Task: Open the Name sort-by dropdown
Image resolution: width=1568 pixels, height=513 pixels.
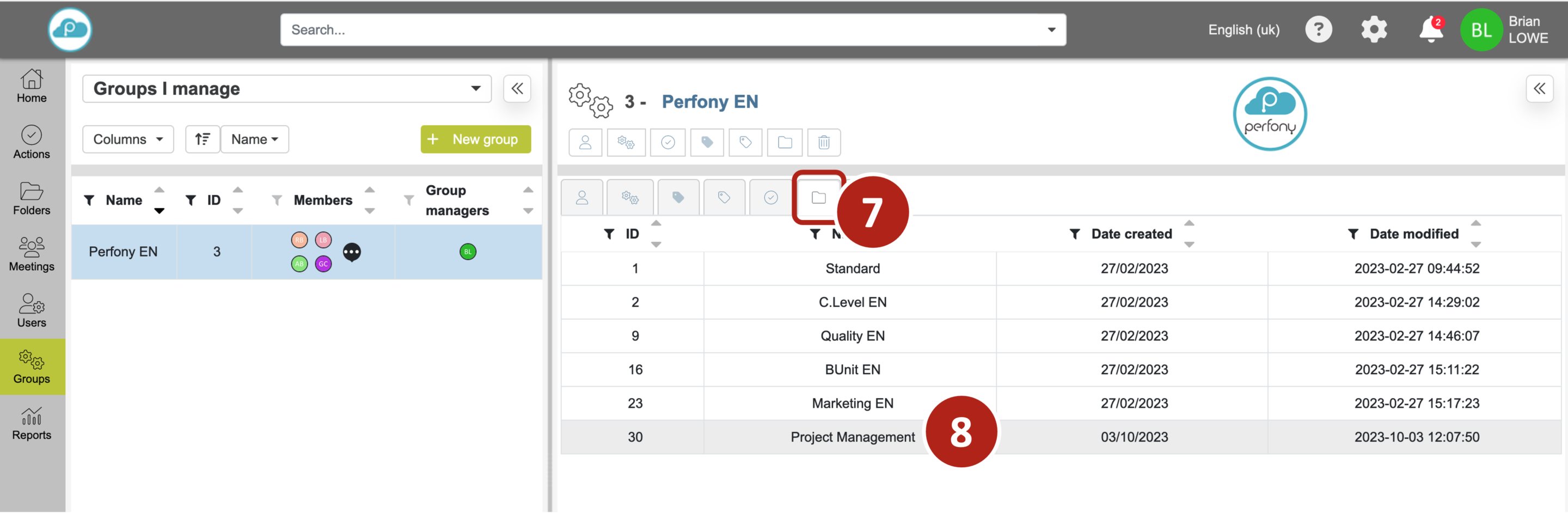Action: click(x=254, y=139)
